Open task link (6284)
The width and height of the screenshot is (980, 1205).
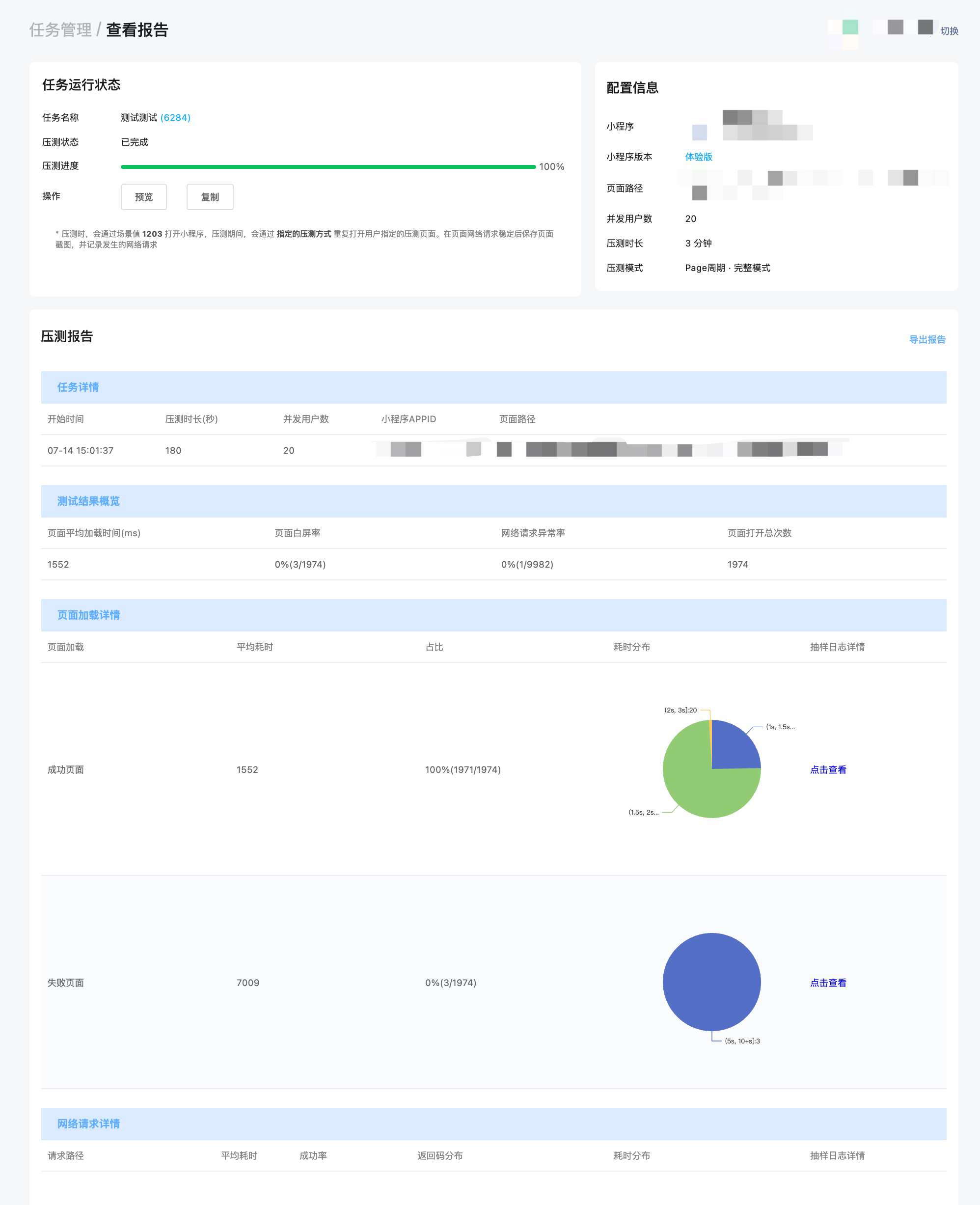176,117
